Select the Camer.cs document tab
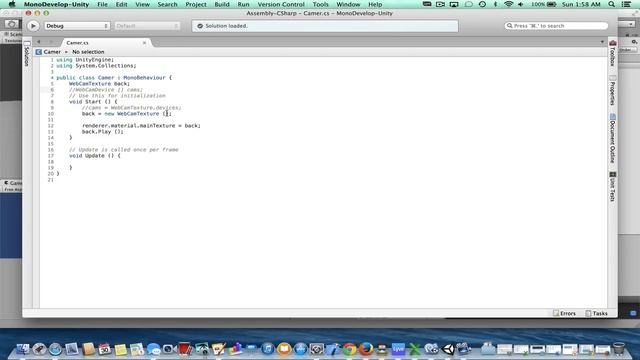This screenshot has width=640, height=360. pos(78,42)
